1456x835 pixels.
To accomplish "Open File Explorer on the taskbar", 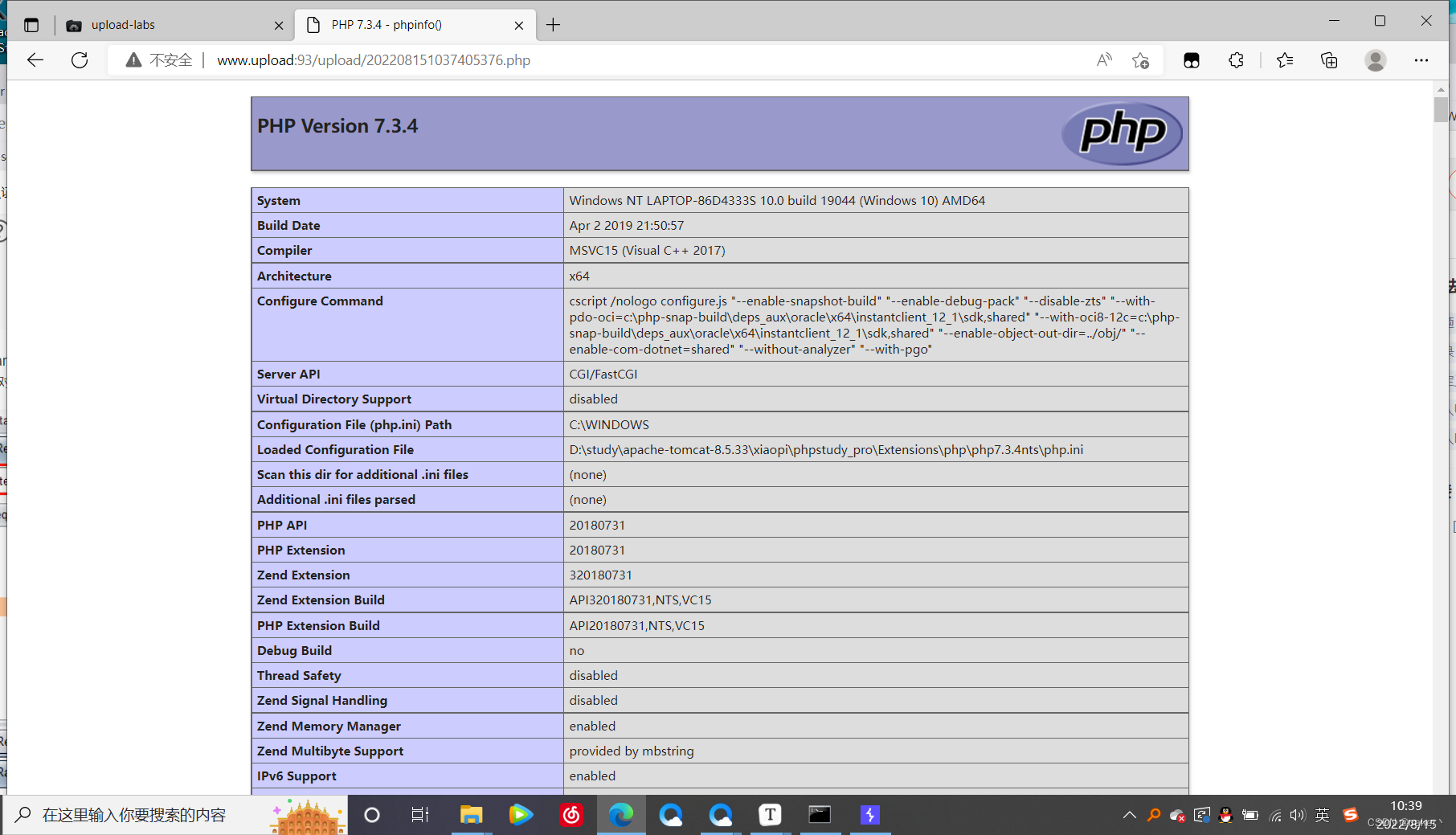I will [471, 815].
